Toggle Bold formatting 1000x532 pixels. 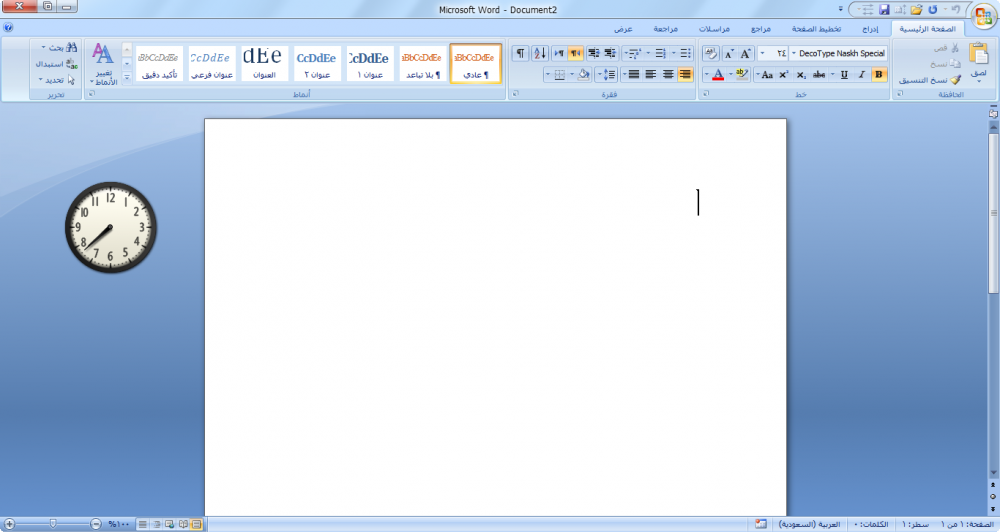(x=879, y=74)
